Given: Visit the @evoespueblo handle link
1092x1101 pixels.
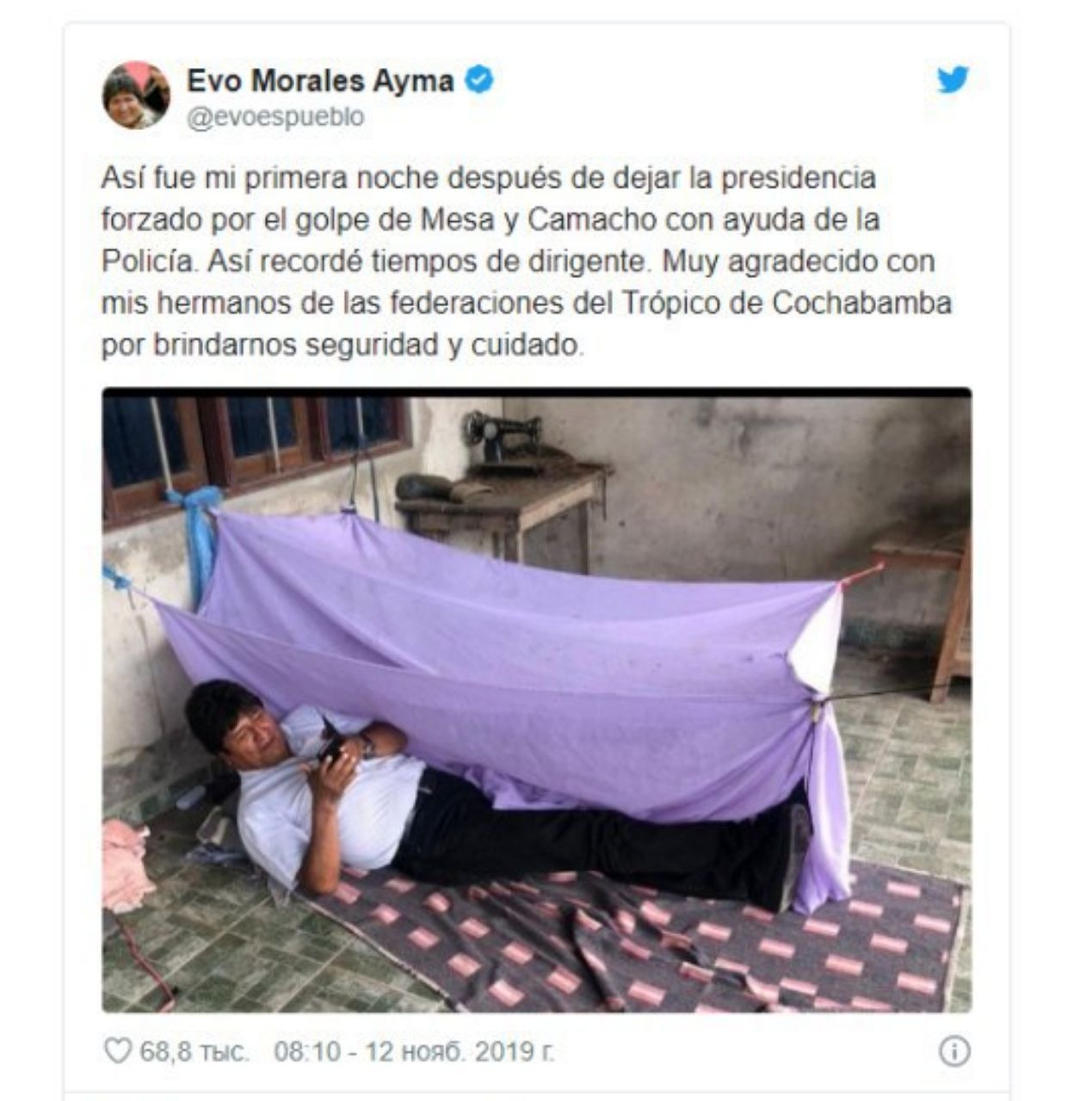Looking at the screenshot, I should coord(275,117).
